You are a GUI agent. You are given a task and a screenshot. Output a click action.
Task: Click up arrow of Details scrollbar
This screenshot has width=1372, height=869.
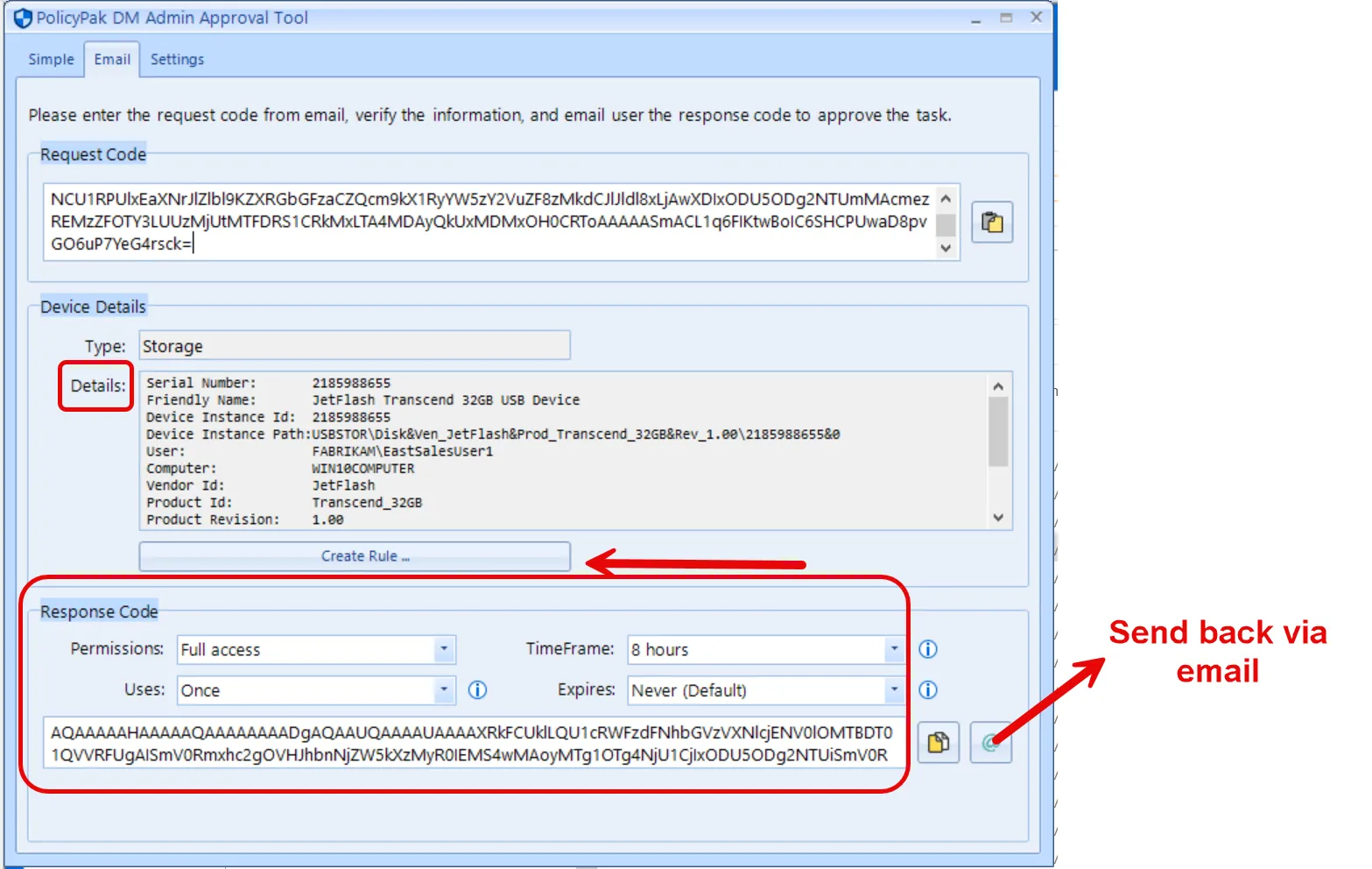pyautogui.click(x=998, y=386)
